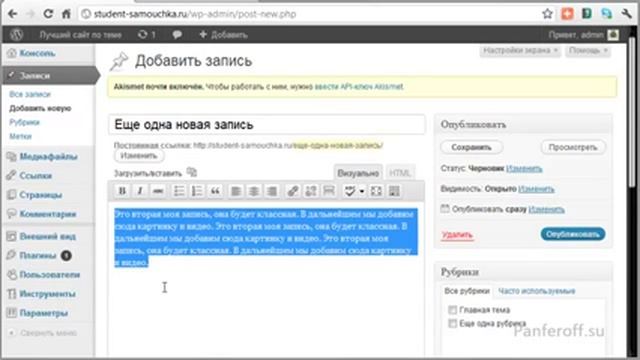
Task: Insert unordered bullet list
Action: [x=179, y=191]
